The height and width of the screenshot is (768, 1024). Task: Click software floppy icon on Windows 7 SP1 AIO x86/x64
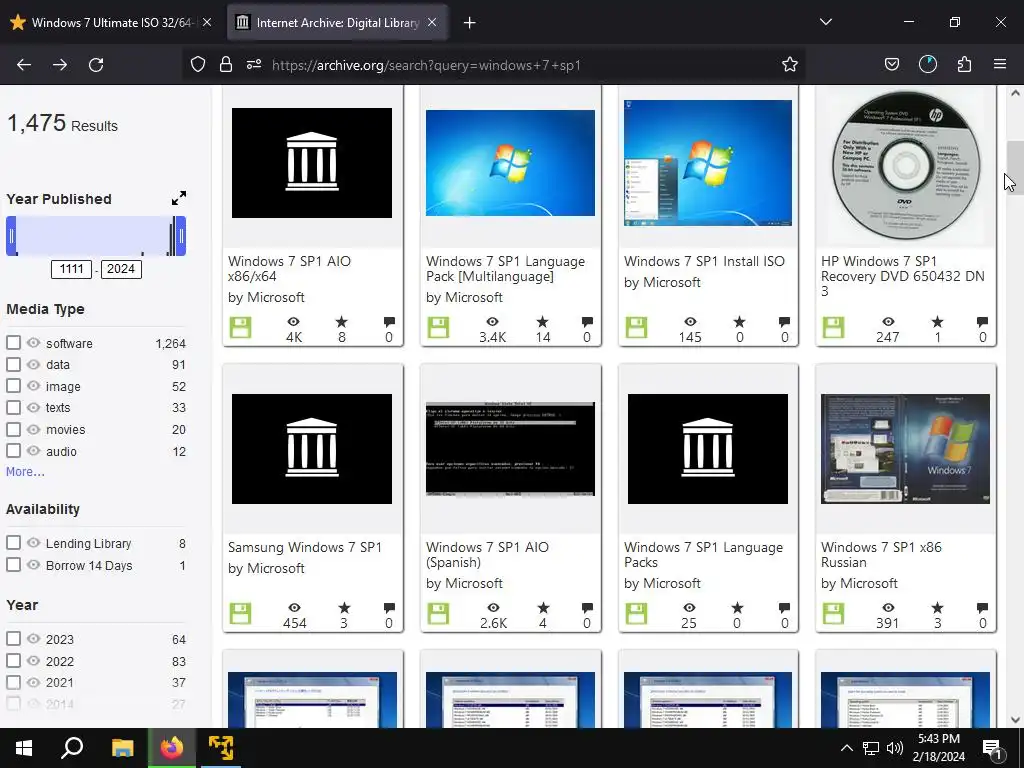(240, 327)
